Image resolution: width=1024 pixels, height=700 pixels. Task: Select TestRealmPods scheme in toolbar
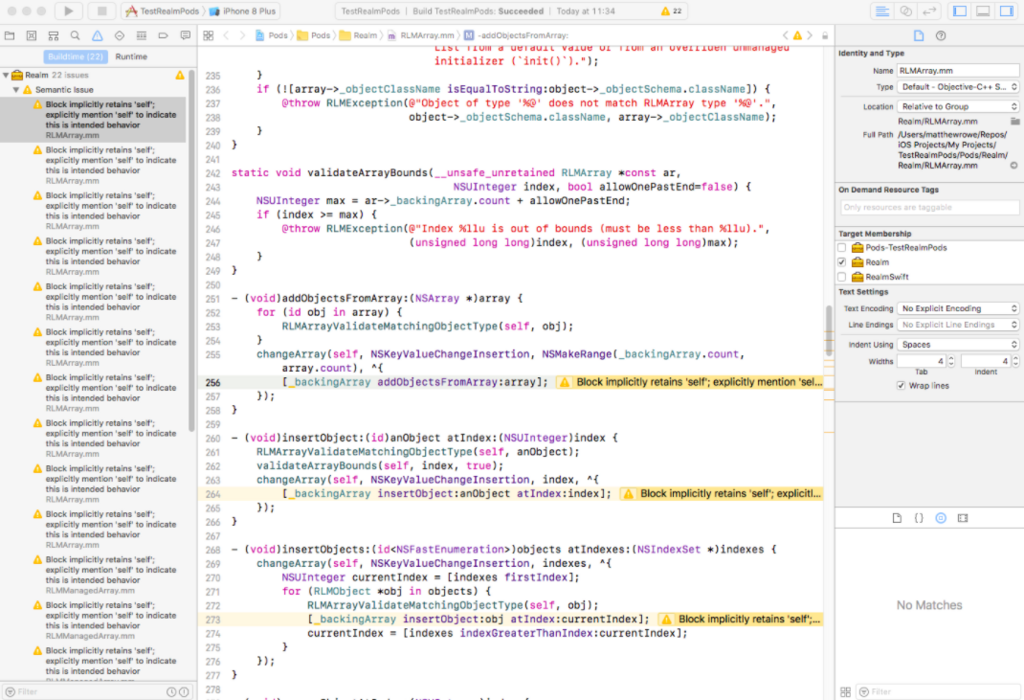(x=163, y=11)
